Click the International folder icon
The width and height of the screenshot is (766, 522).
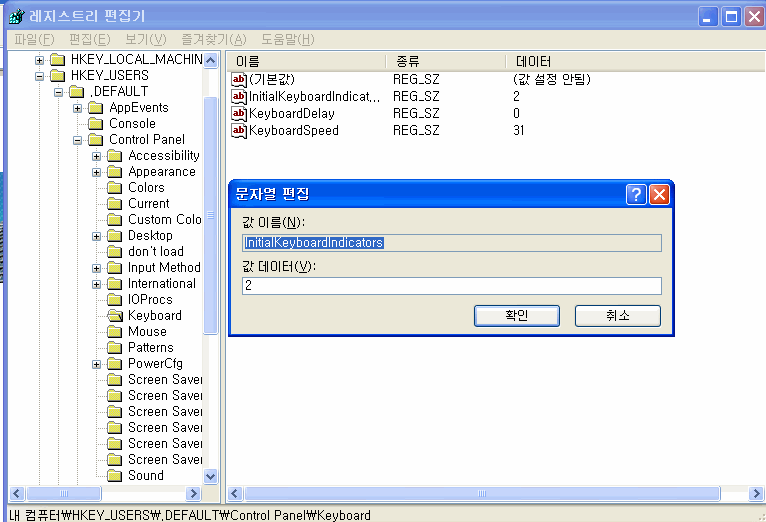[115, 284]
